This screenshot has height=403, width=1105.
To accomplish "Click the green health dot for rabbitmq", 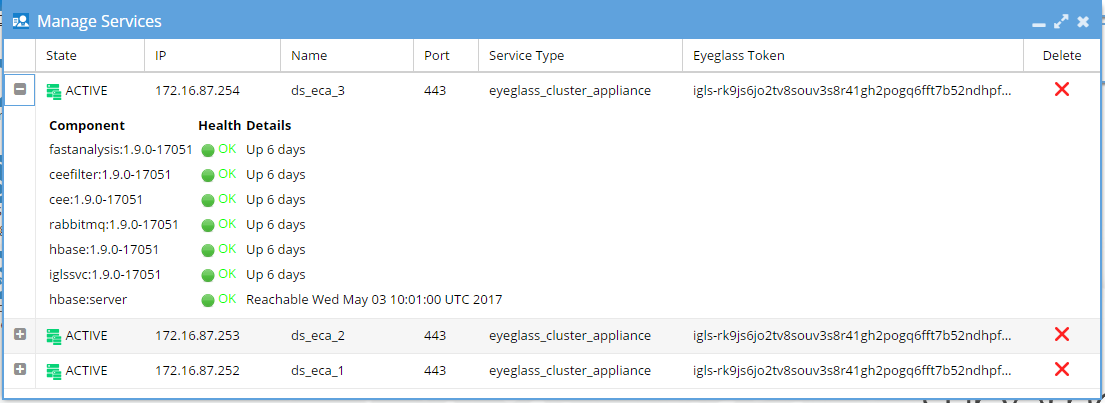I will tap(208, 225).
